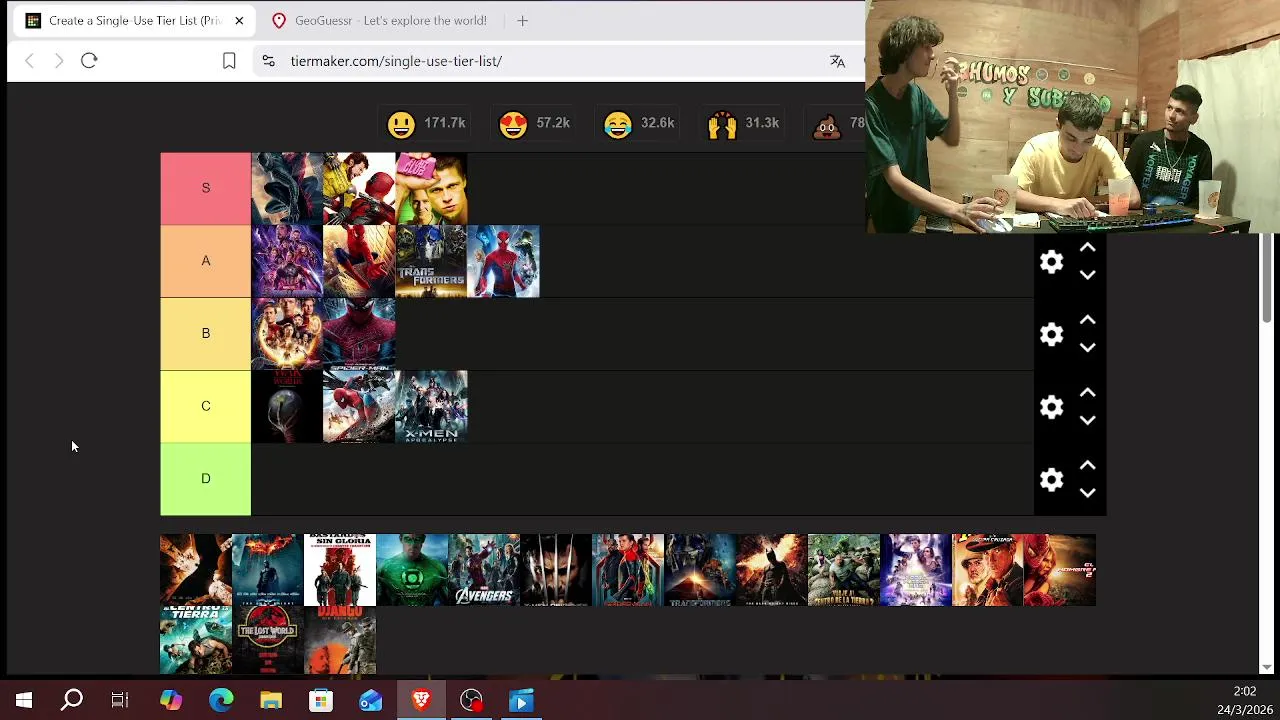
Task: Pick Avengers poster from unranked pool
Action: (484, 570)
